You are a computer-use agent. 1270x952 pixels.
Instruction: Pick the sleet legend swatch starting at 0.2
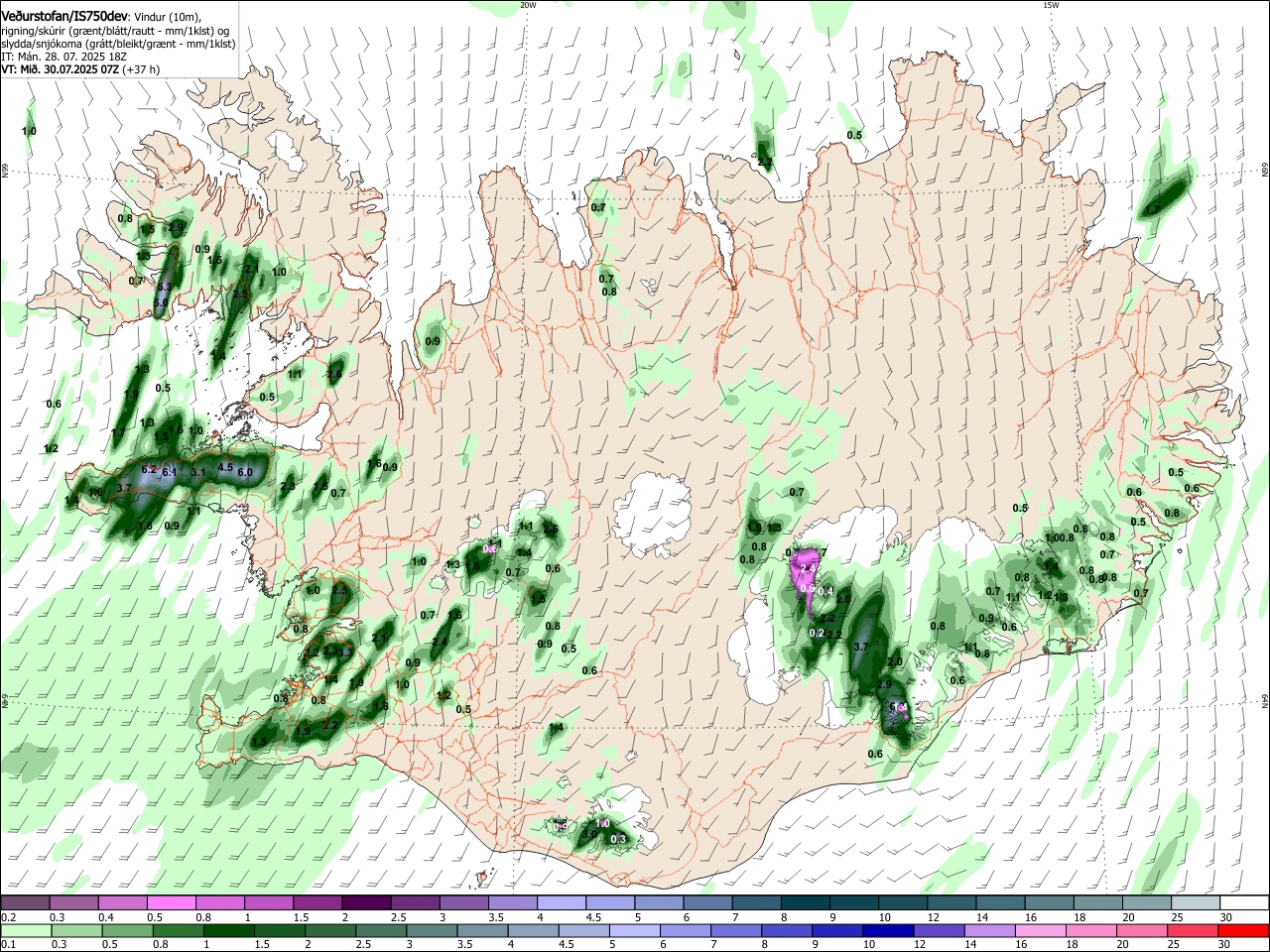coord(25,903)
